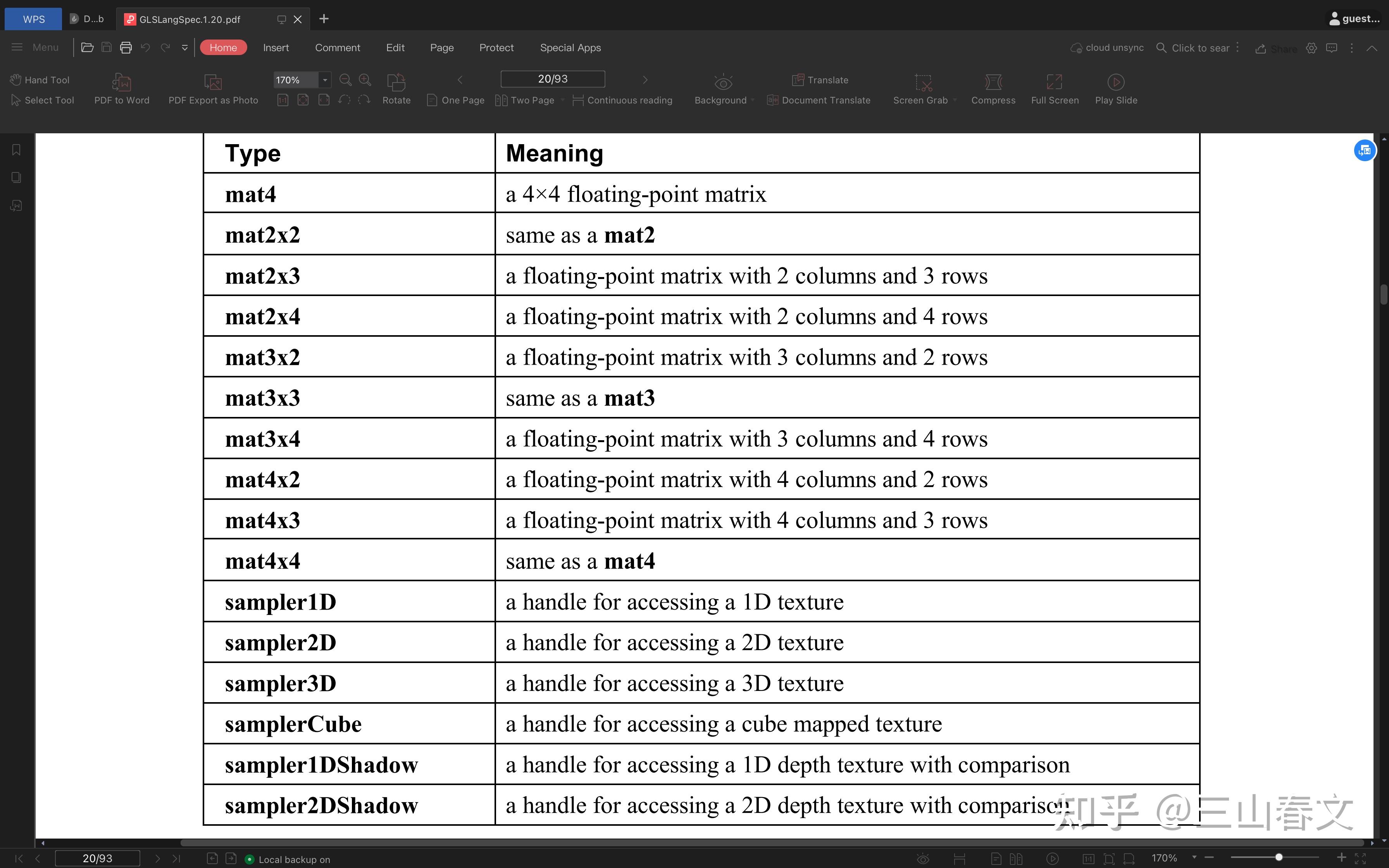Click the Save icon in quick toolbar
This screenshot has width=1389, height=868.
click(x=106, y=48)
